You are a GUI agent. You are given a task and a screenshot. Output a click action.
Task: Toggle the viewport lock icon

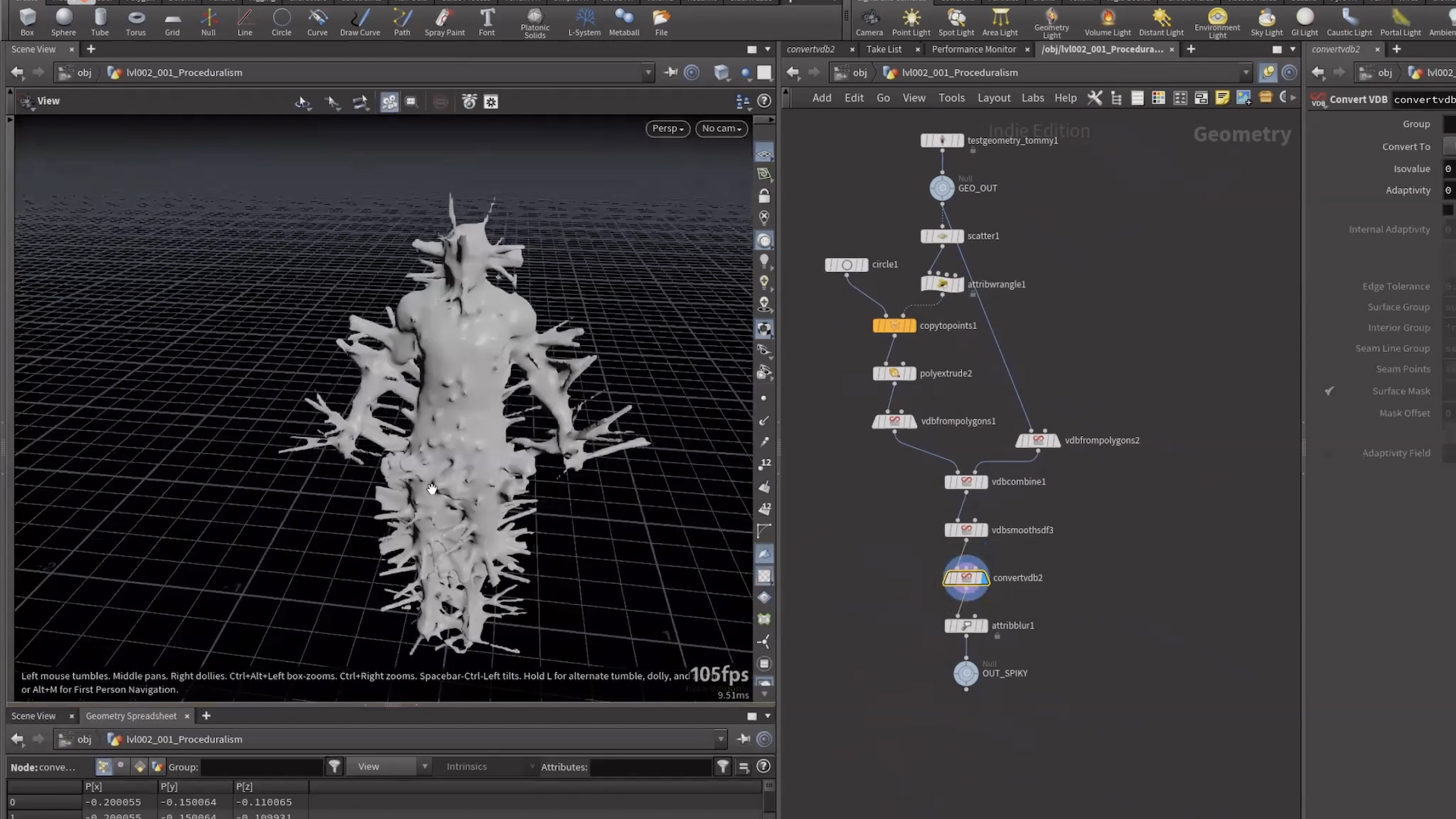pyautogui.click(x=764, y=196)
